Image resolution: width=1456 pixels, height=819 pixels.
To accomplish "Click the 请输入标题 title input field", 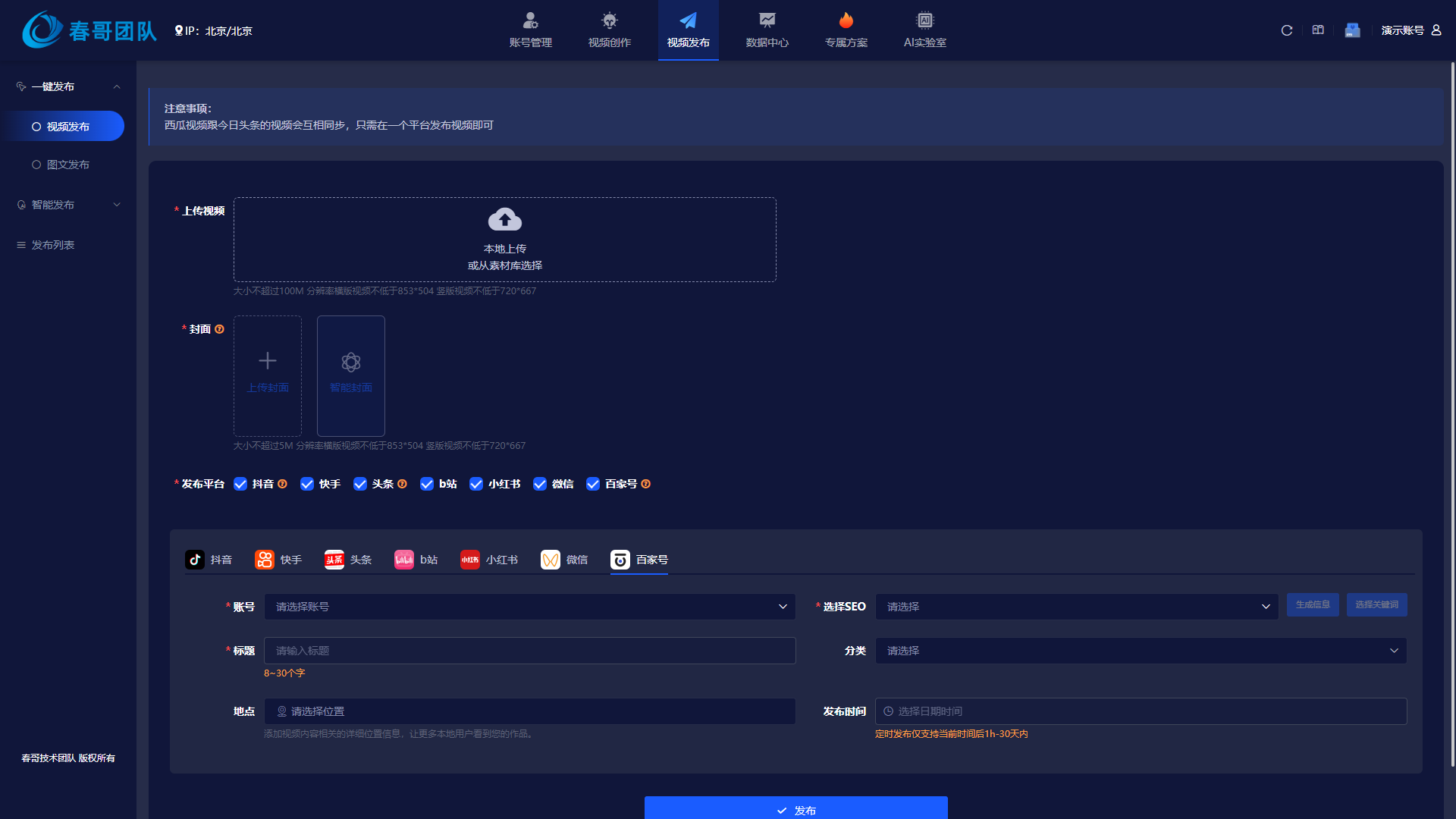I will [x=529, y=651].
